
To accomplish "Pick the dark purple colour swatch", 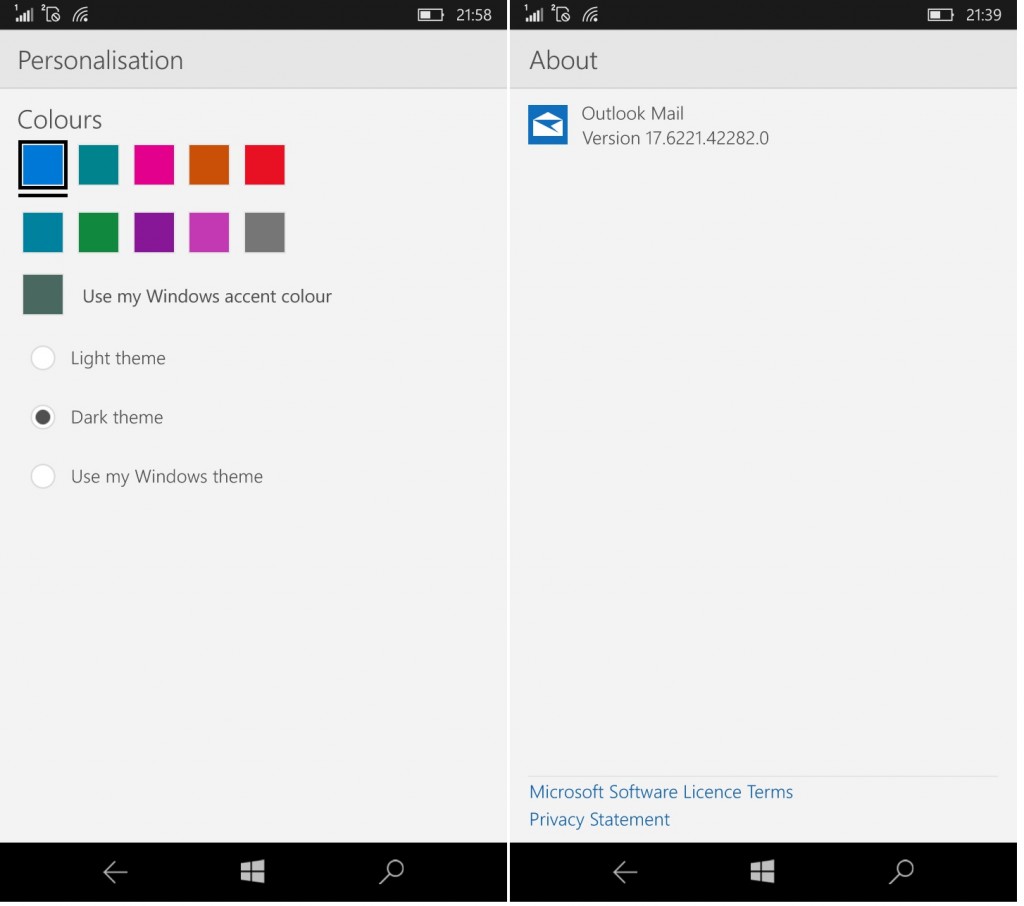I will [154, 233].
